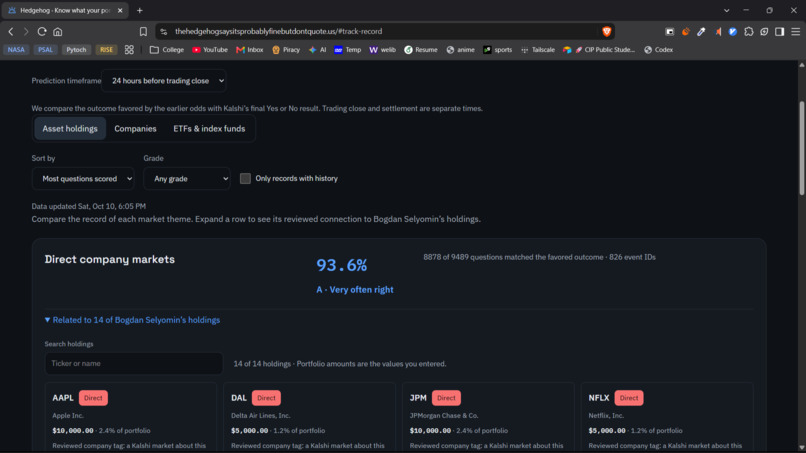Click the page vertical scrollbar thumb

pyautogui.click(x=801, y=148)
